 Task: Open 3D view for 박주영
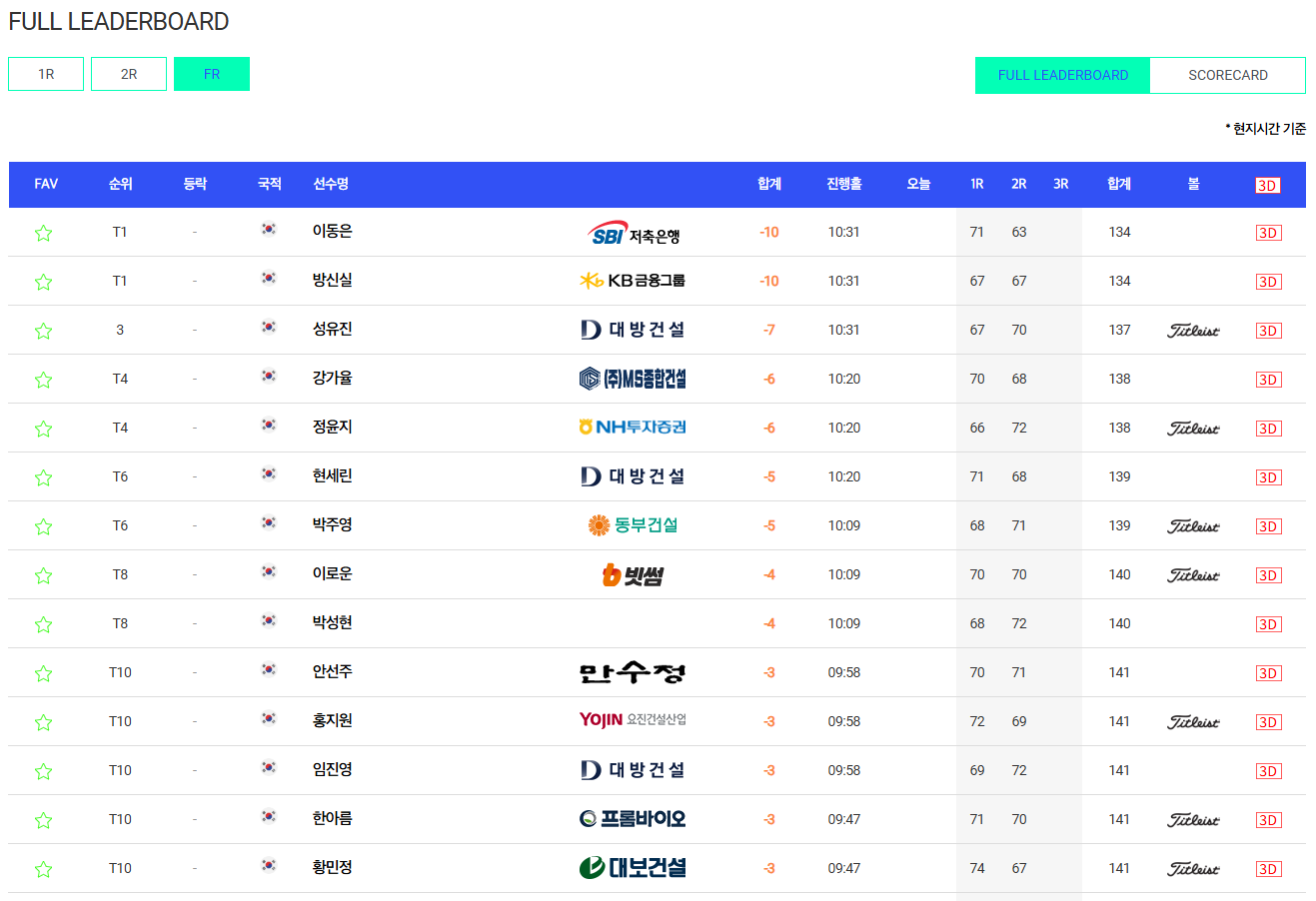coord(1268,526)
